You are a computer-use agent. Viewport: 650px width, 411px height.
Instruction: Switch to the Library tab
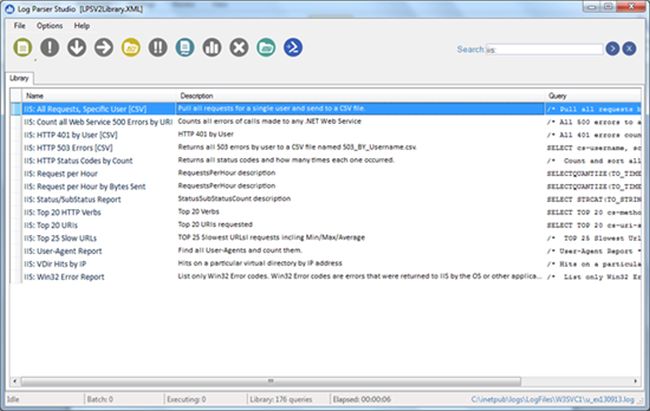pos(19,78)
